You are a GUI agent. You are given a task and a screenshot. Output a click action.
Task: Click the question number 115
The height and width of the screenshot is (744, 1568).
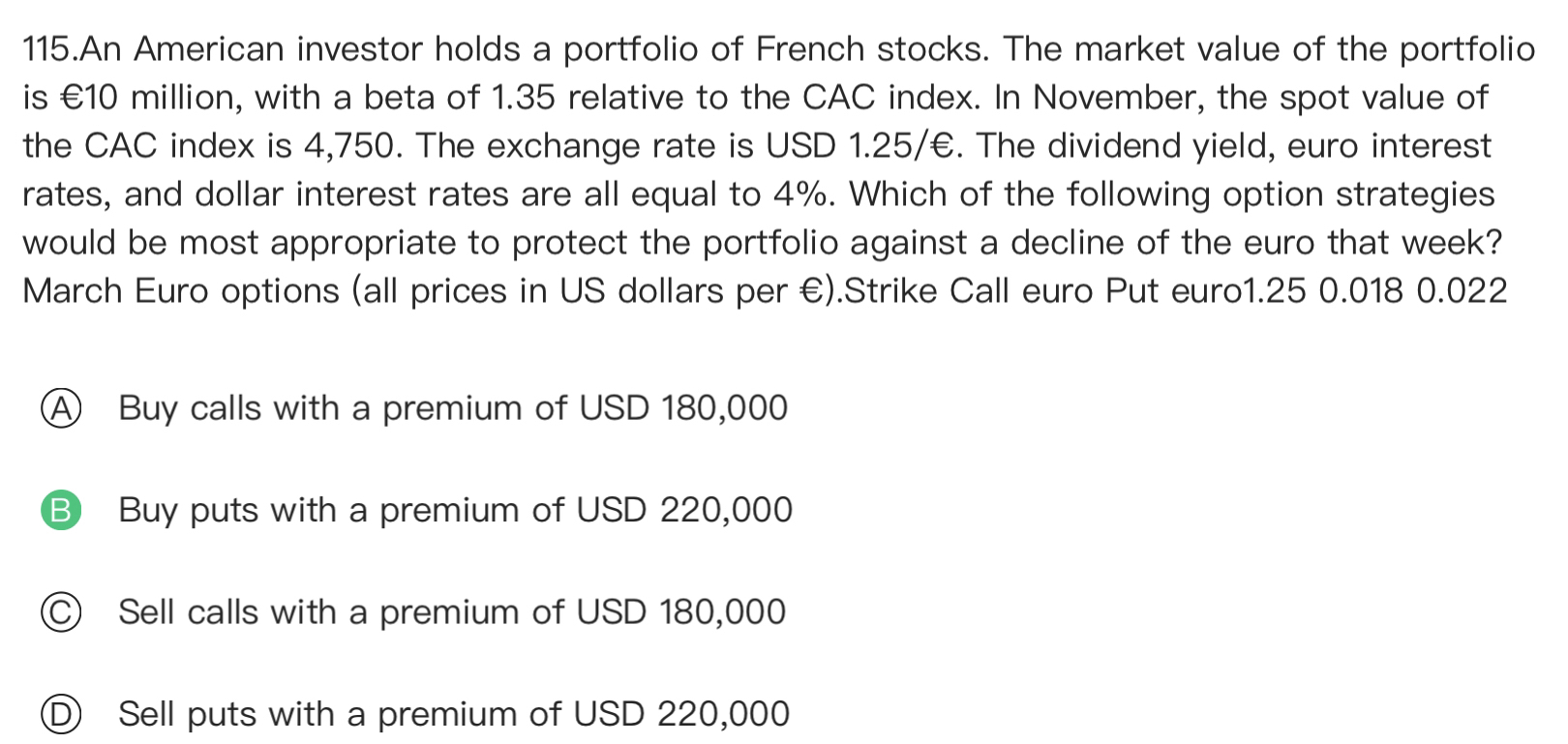click(48, 49)
